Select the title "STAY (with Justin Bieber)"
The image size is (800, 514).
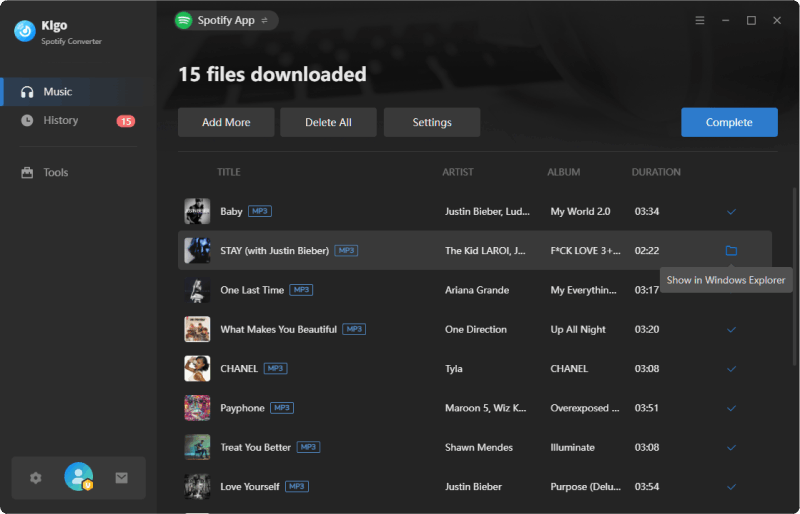[x=274, y=251]
